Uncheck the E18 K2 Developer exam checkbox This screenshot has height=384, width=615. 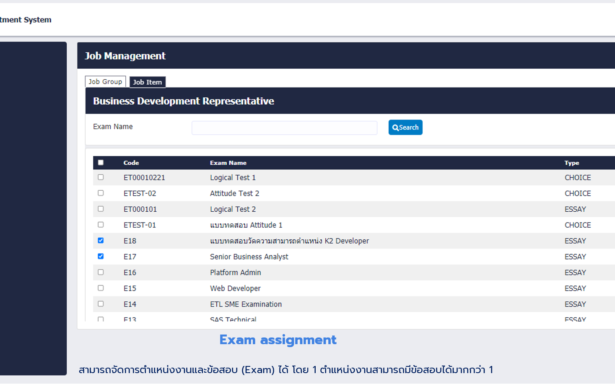point(101,240)
